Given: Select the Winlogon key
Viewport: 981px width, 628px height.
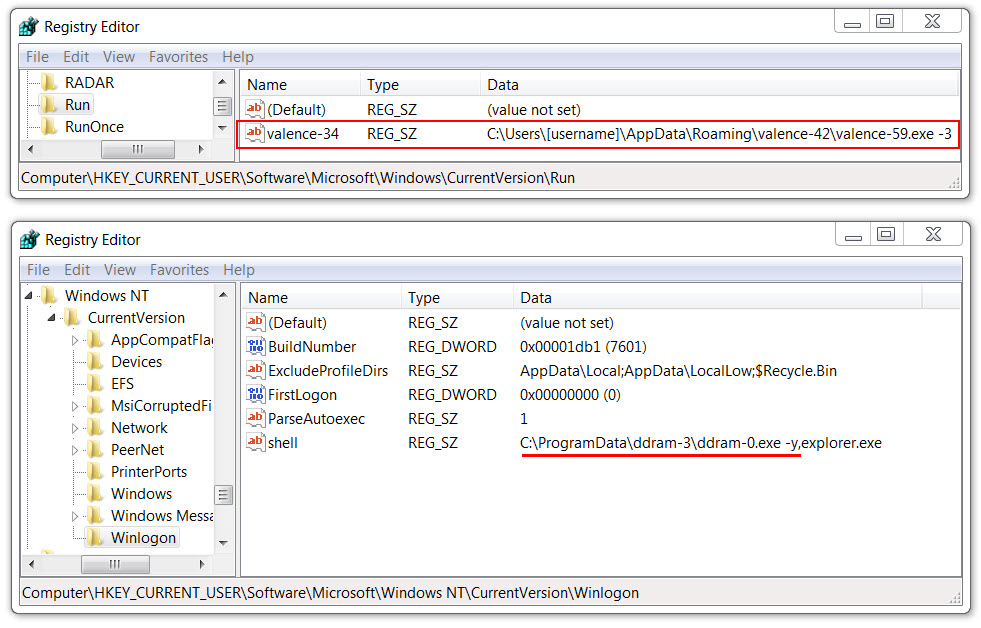Looking at the screenshot, I should (x=143, y=538).
